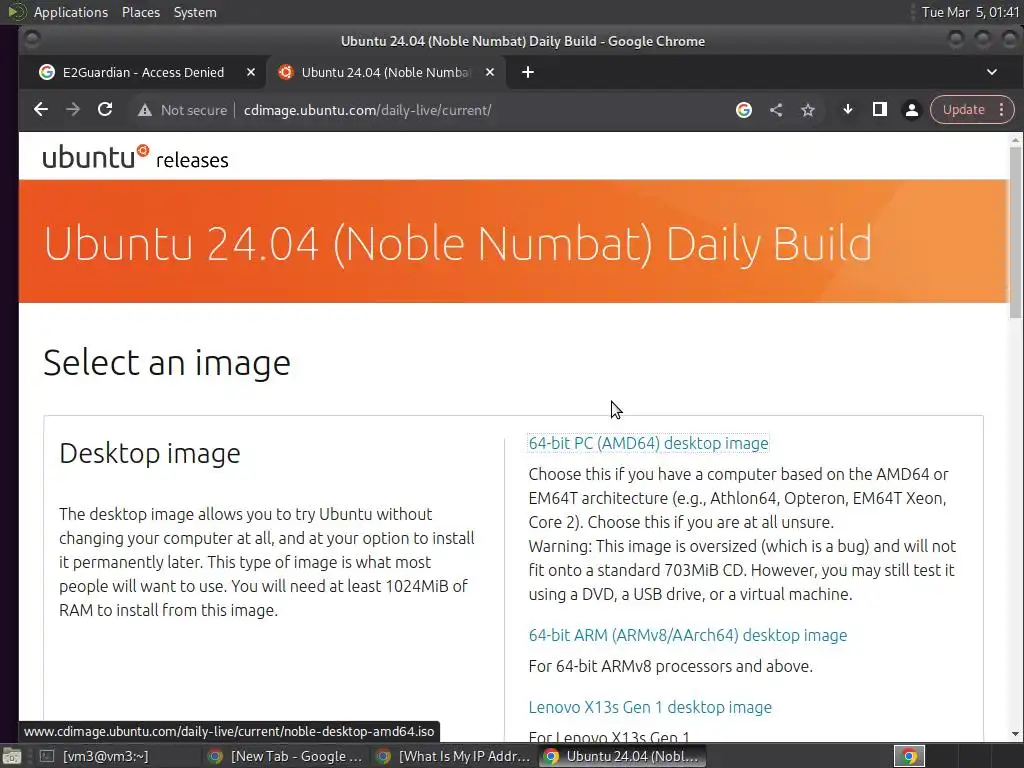
Task: Switch to What Is My IP Address taskbar window
Action: coord(453,756)
